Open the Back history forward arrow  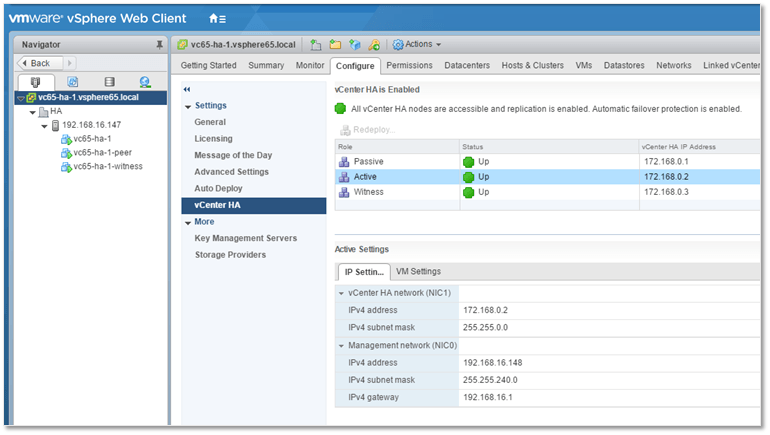click(70, 63)
